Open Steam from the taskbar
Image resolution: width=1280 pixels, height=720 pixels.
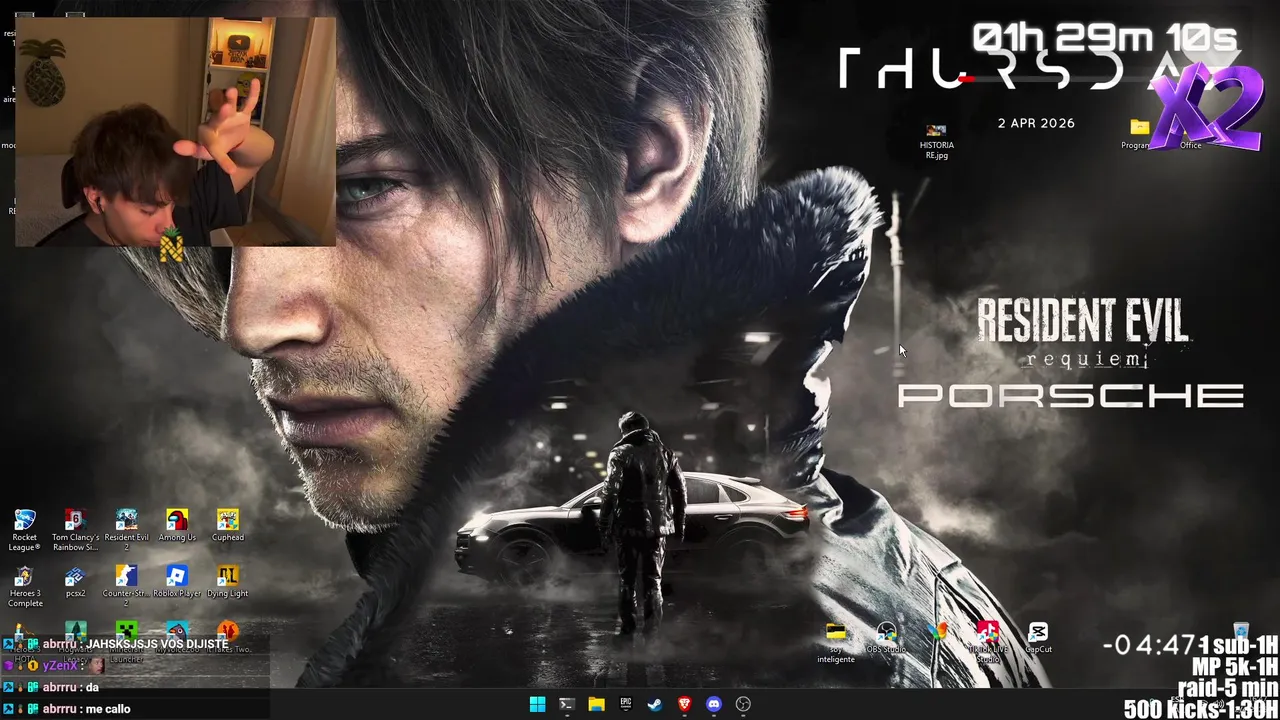(x=655, y=704)
